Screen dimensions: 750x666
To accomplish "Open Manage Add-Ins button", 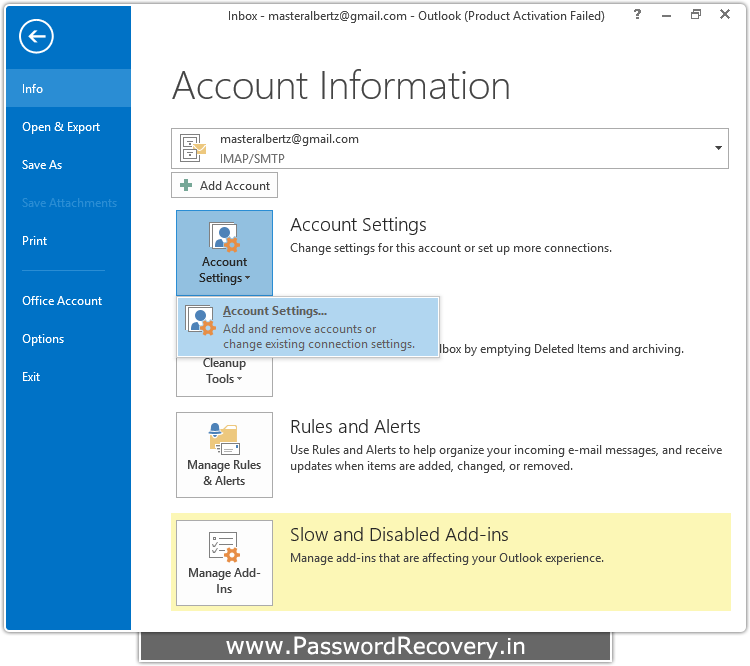I will (x=224, y=563).
